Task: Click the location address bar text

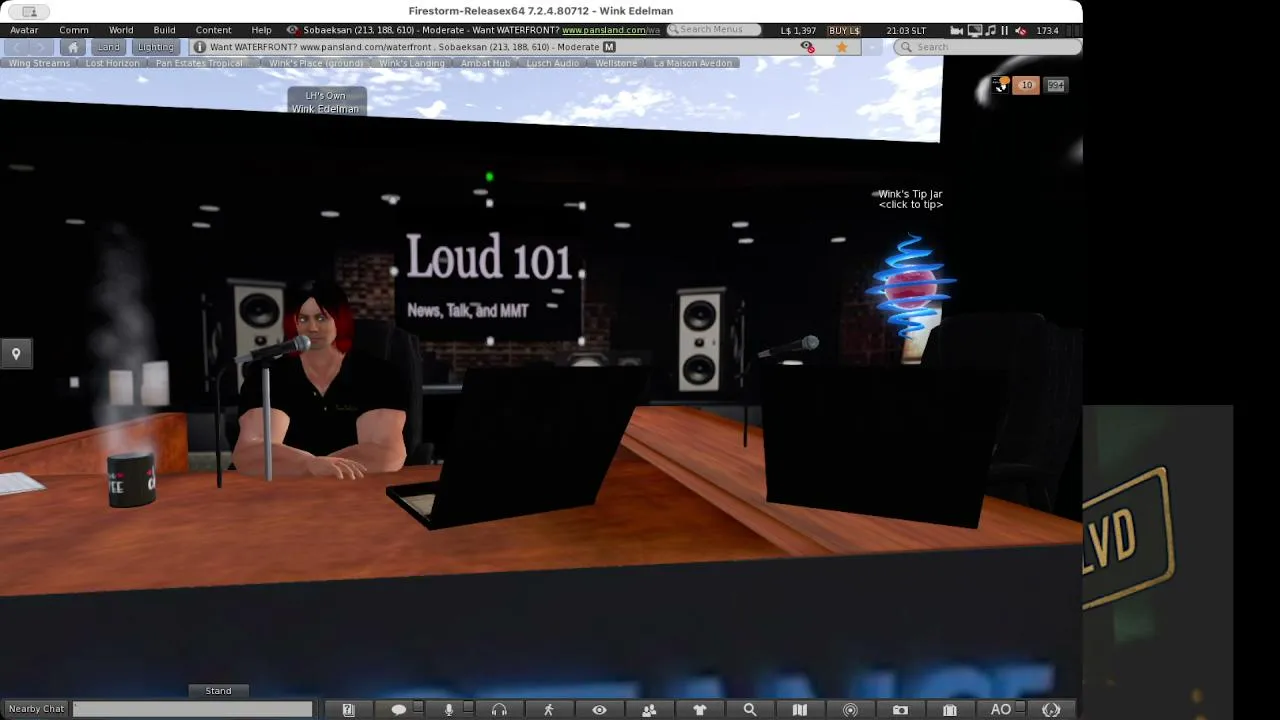Action: pyautogui.click(x=404, y=47)
